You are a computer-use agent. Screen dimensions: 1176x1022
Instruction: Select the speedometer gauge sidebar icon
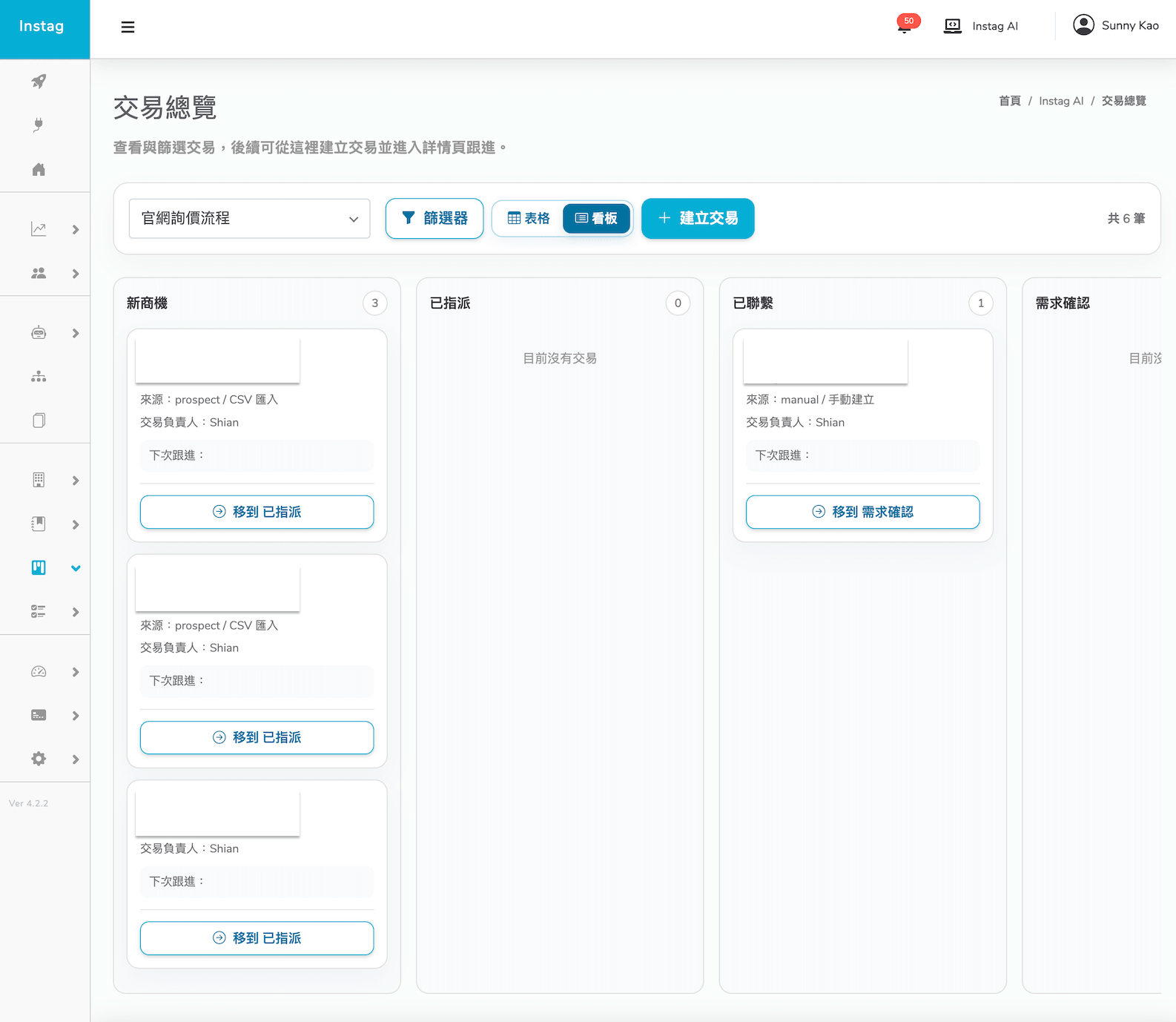tap(39, 672)
